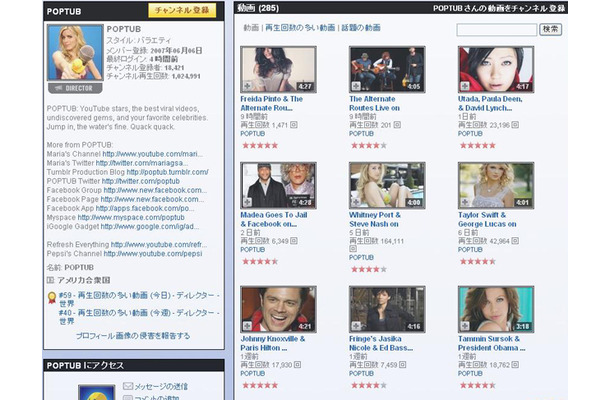Click the star rating of the Taylor Swift video
Image resolution: width=610 pixels, height=400 pixels.
[478, 261]
